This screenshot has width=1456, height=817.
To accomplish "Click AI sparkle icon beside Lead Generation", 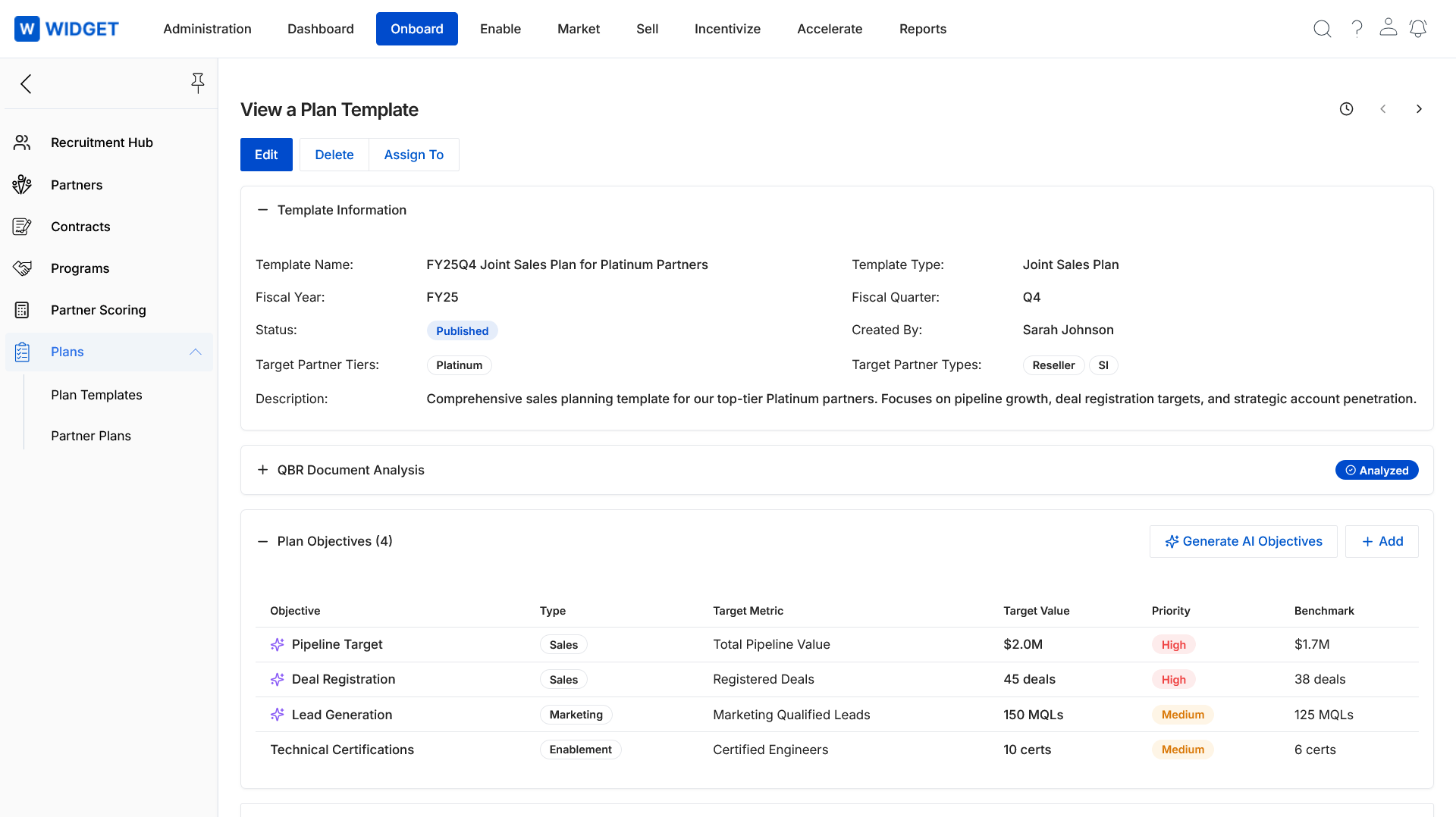I will click(278, 714).
